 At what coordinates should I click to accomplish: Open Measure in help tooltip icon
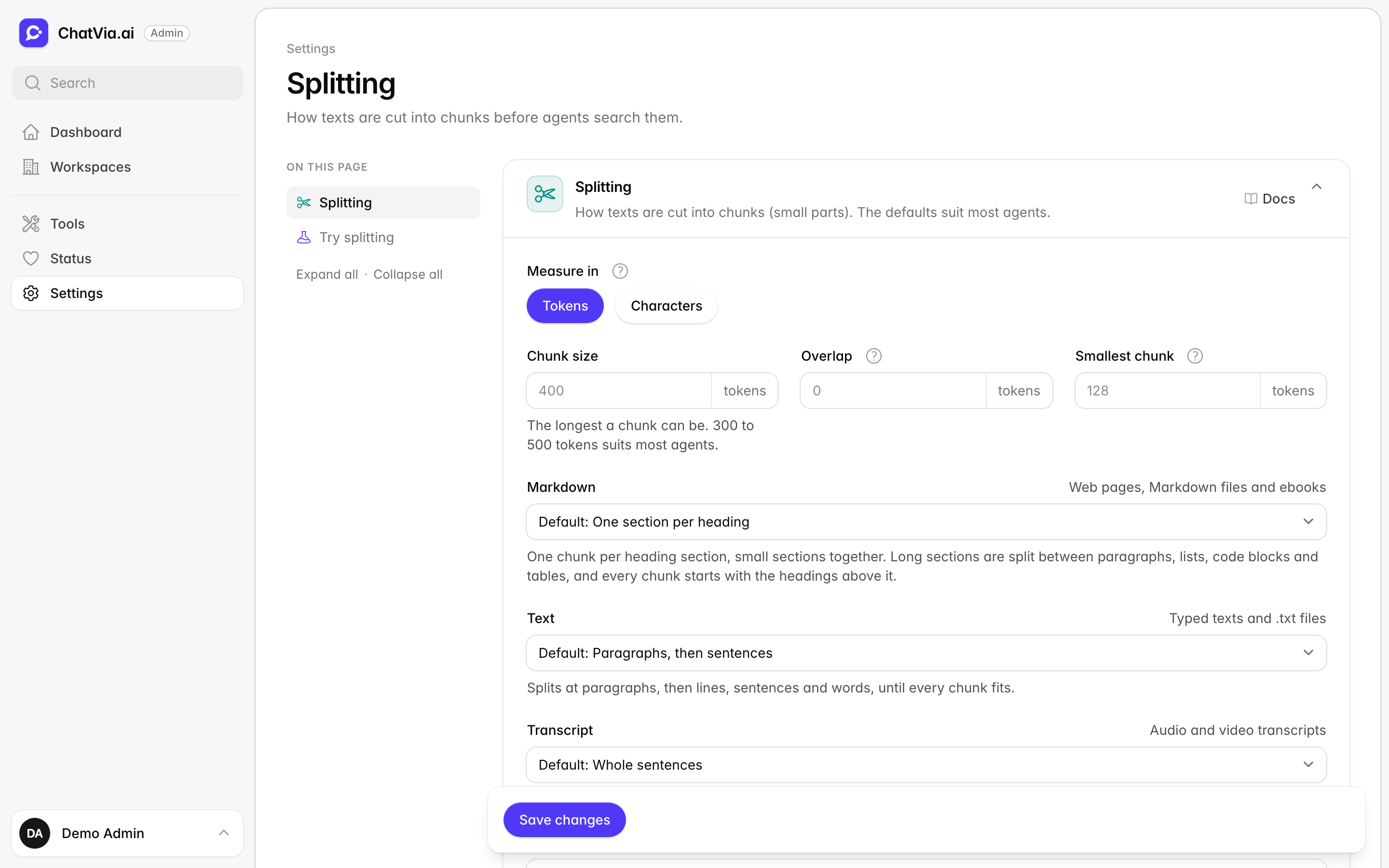pos(620,271)
